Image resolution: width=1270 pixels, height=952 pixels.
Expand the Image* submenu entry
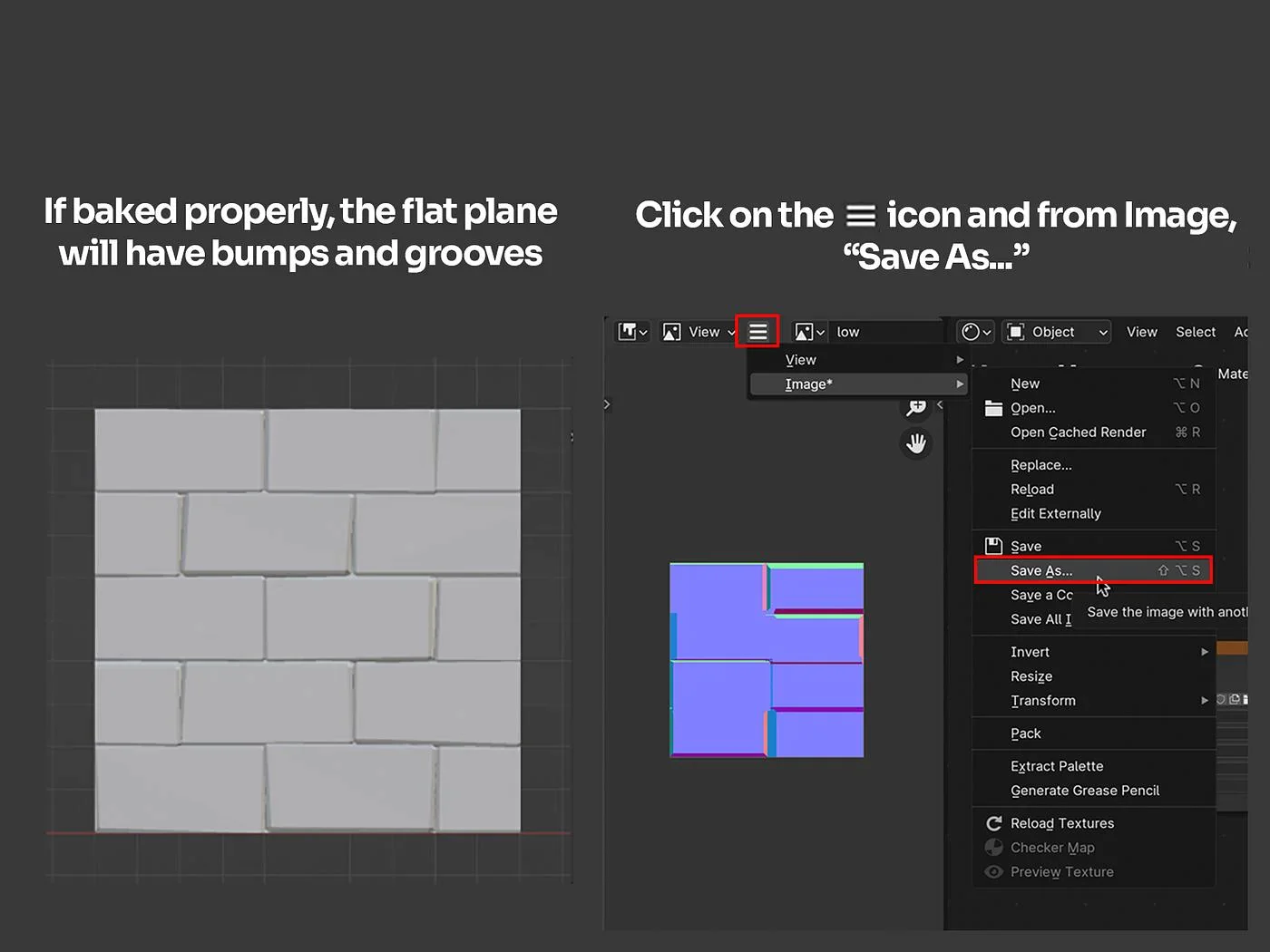(858, 384)
